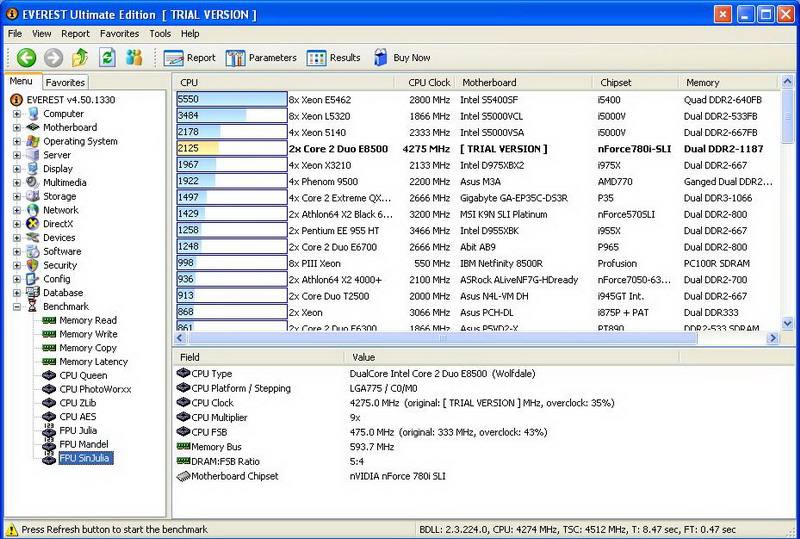This screenshot has width=800, height=539.
Task: Click the Up folder toolbar icon
Action: pos(80,58)
